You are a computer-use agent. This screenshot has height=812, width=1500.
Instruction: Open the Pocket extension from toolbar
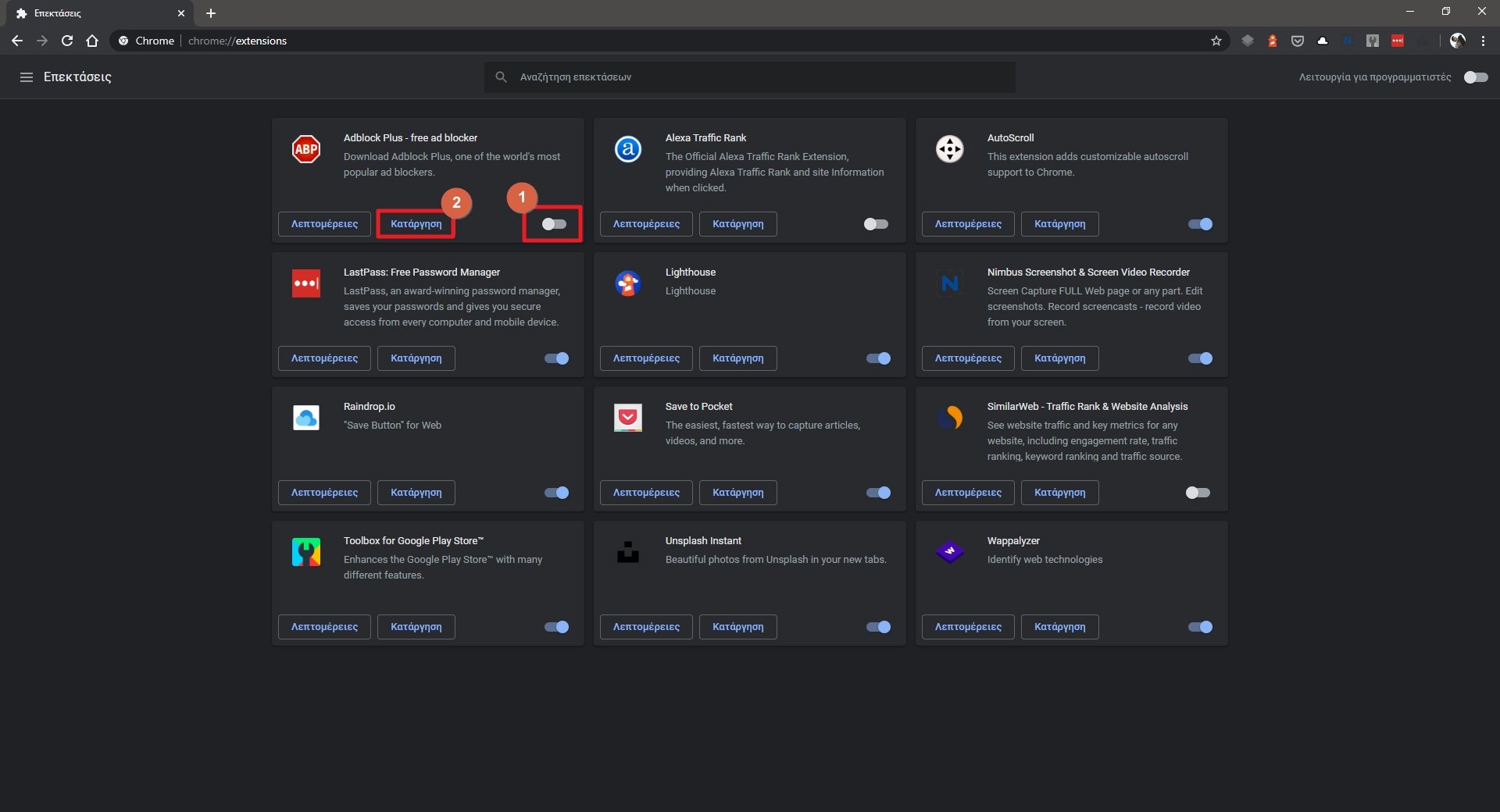click(1297, 41)
